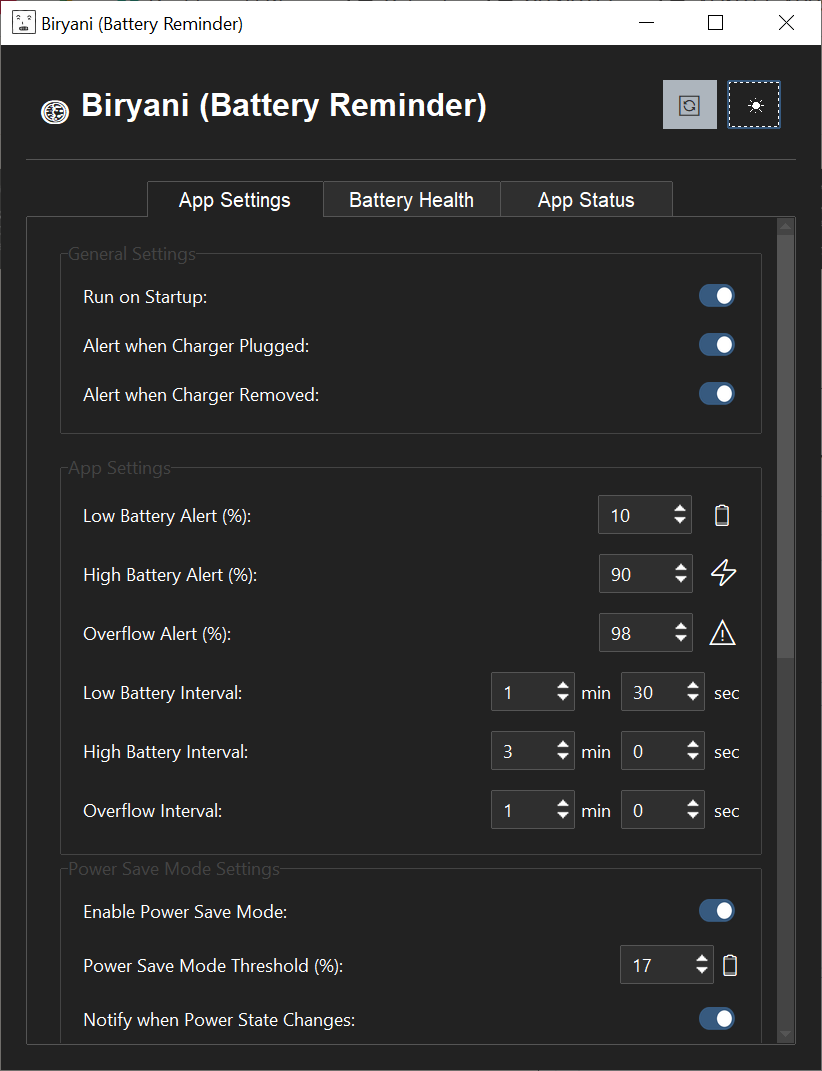This screenshot has height=1071, width=822.
Task: Turn off Enable Power Save Mode
Action: 716,910
